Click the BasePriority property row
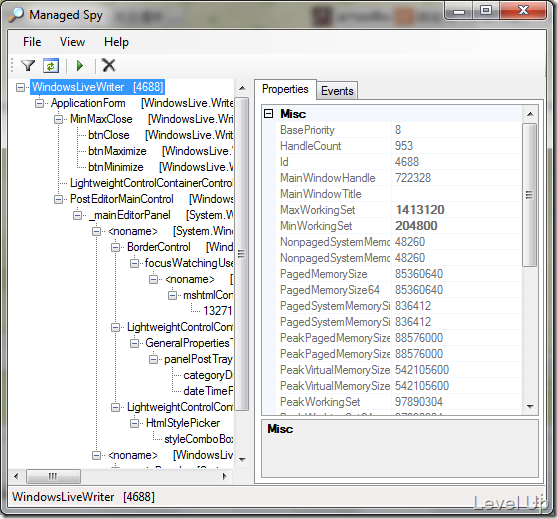The width and height of the screenshot is (558, 519). point(399,130)
